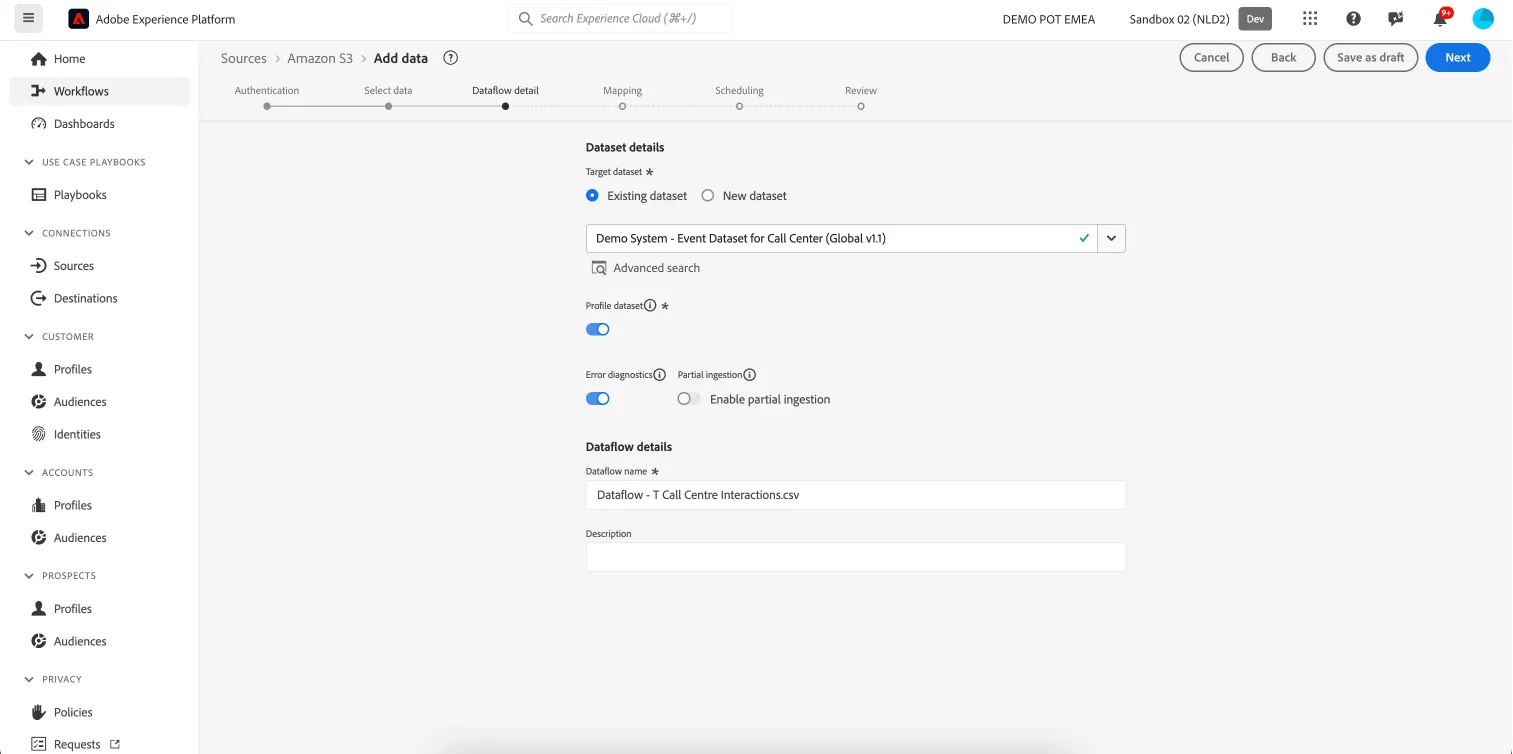Screen dimensions: 1513x754
Task: Collapse the Use Case Playbooks section
Action: point(29,162)
